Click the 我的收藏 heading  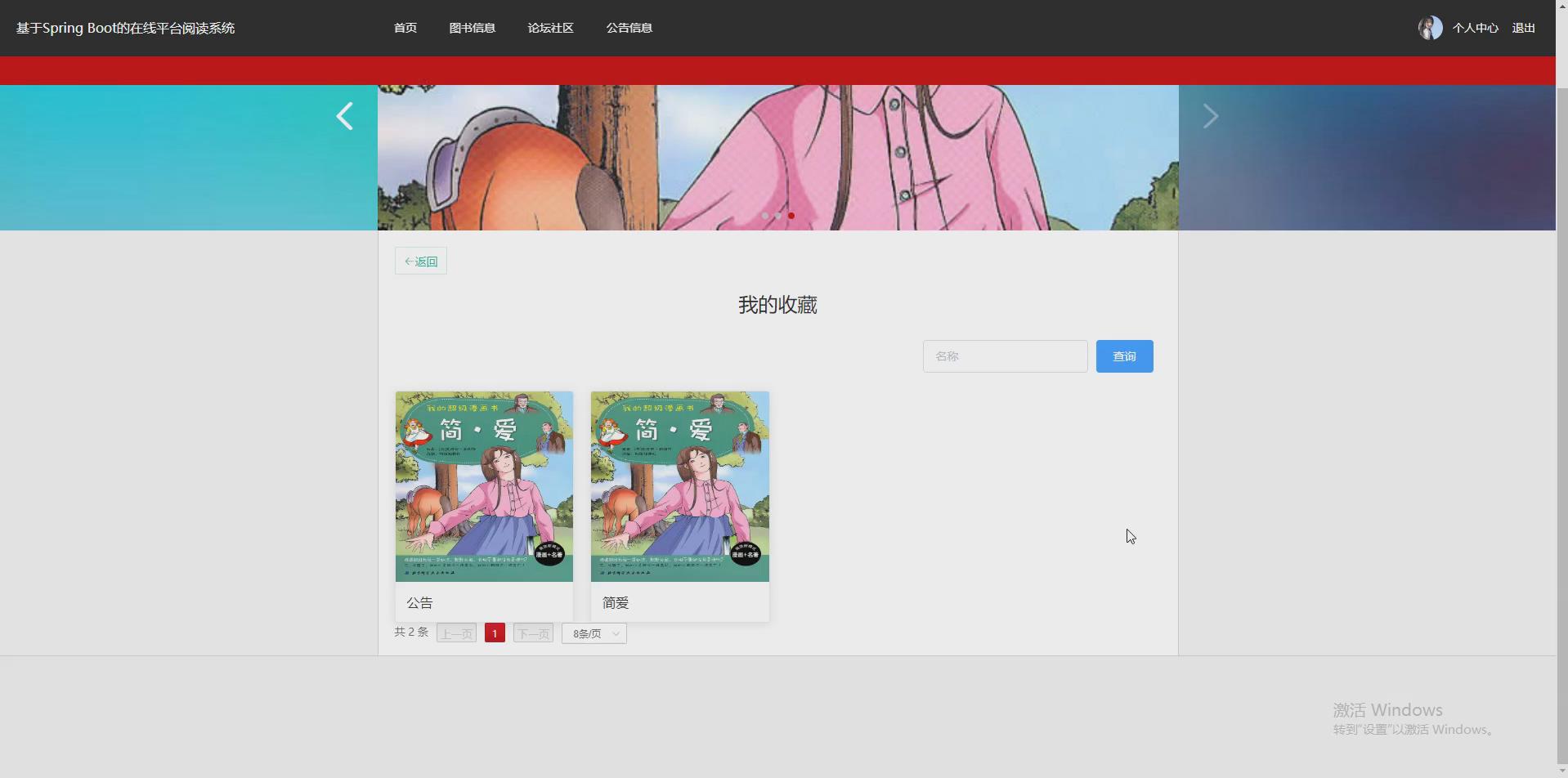point(777,305)
